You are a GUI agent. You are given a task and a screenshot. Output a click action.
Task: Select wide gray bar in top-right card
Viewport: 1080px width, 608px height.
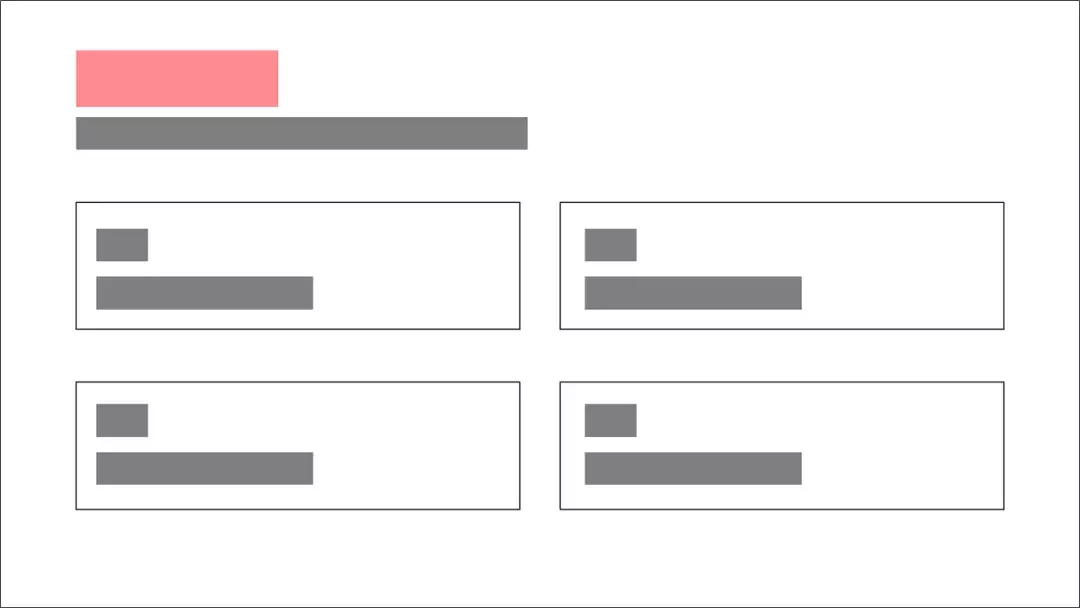pos(693,293)
